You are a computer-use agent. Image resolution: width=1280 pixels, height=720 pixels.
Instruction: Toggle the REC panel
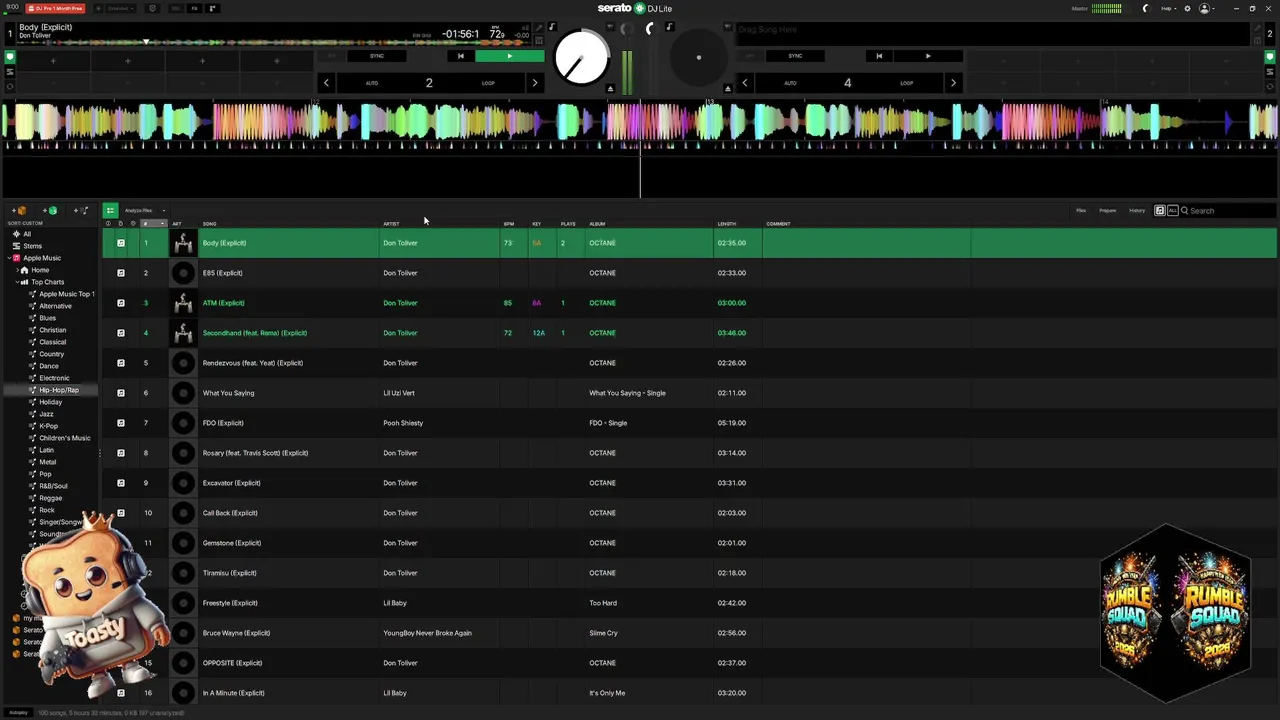[x=176, y=8]
